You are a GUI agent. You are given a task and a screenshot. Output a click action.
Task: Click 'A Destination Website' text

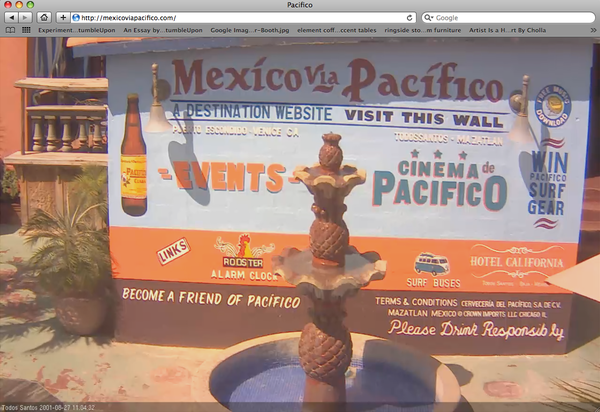click(x=253, y=112)
